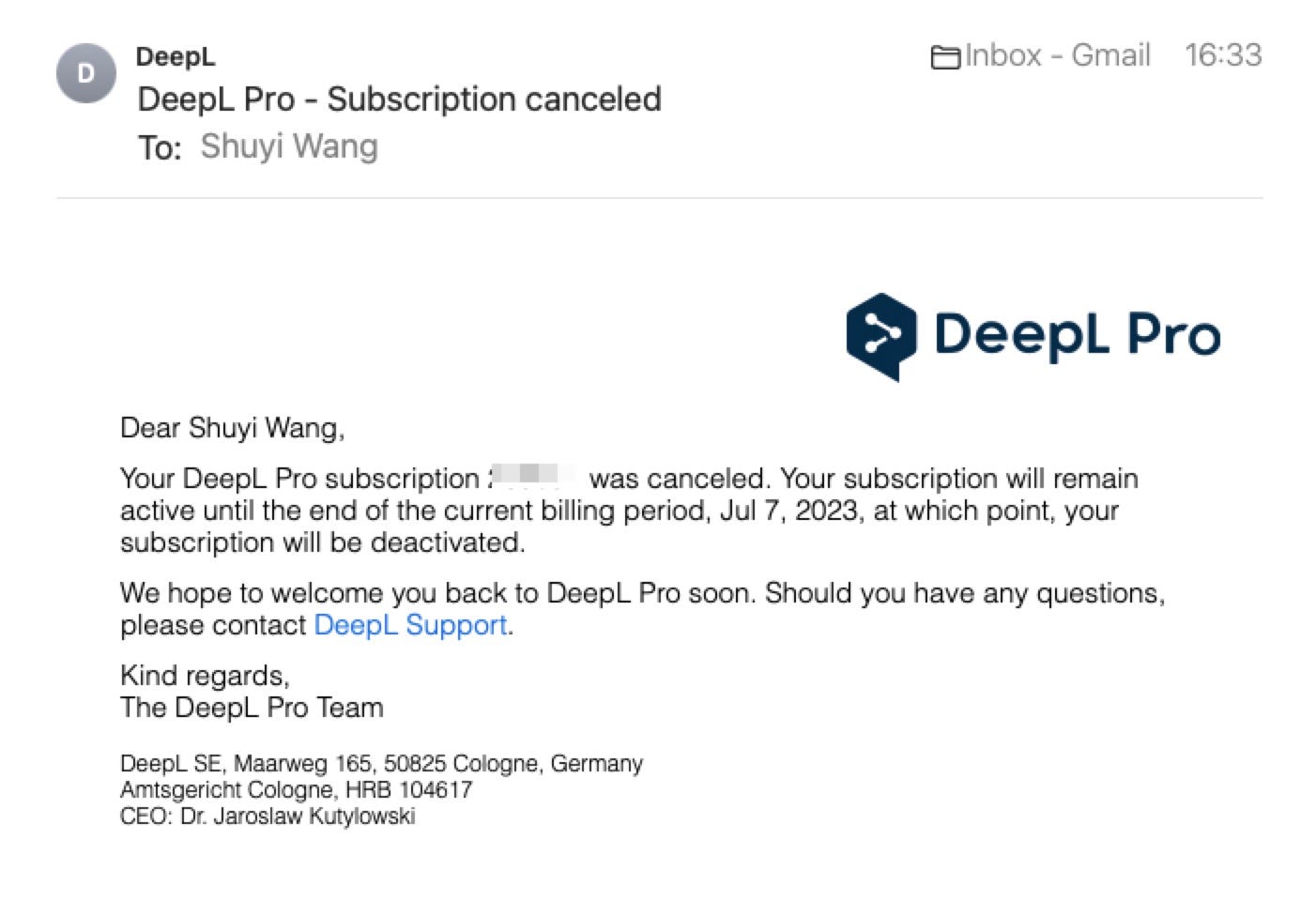Screen dimensions: 1316x901
Task: Click the CEO name Dr. Jaroslaw Kutylowski
Action: coord(269,816)
